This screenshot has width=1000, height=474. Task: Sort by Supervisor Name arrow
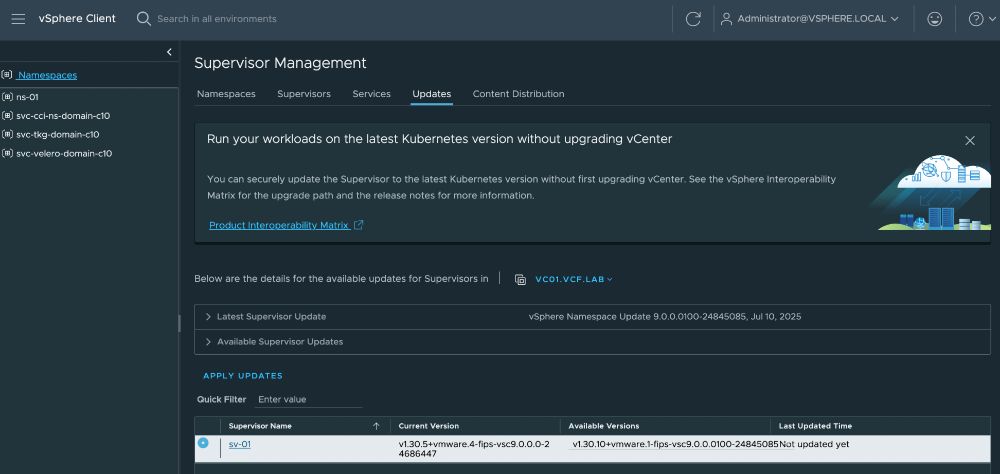pos(376,426)
